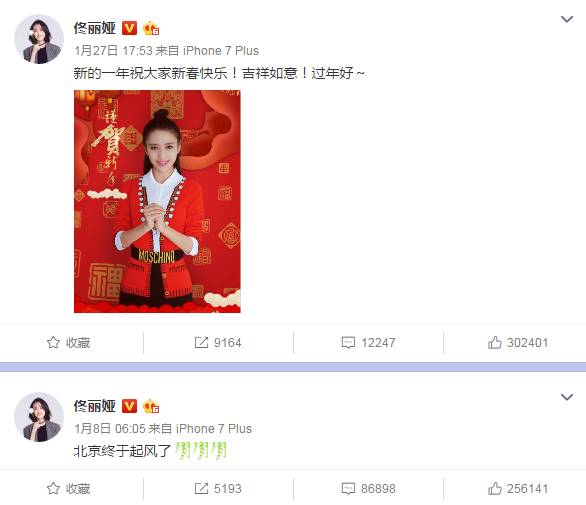
Task: Click the crown membership badge in first post
Action: coord(151,28)
